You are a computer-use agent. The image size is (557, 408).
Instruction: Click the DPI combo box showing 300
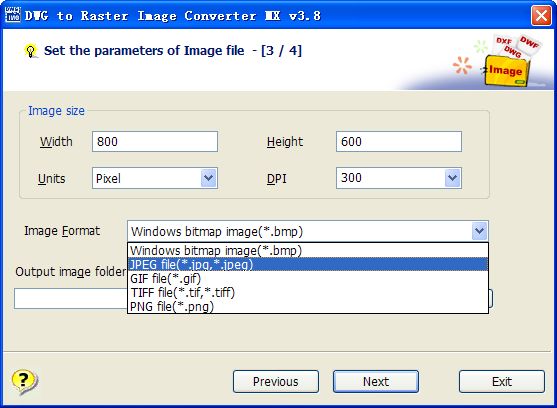click(399, 178)
